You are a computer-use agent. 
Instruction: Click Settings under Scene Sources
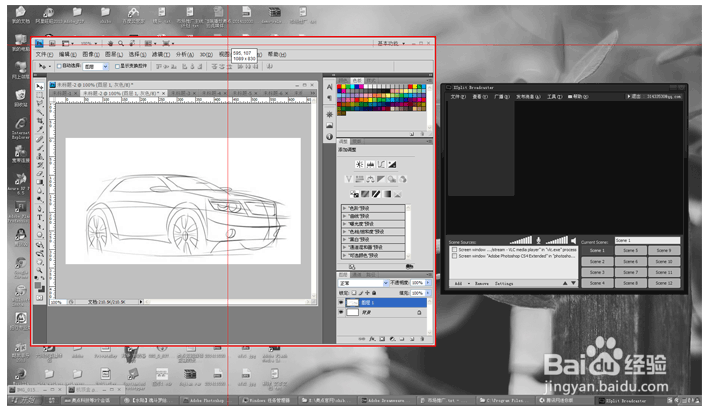click(504, 284)
